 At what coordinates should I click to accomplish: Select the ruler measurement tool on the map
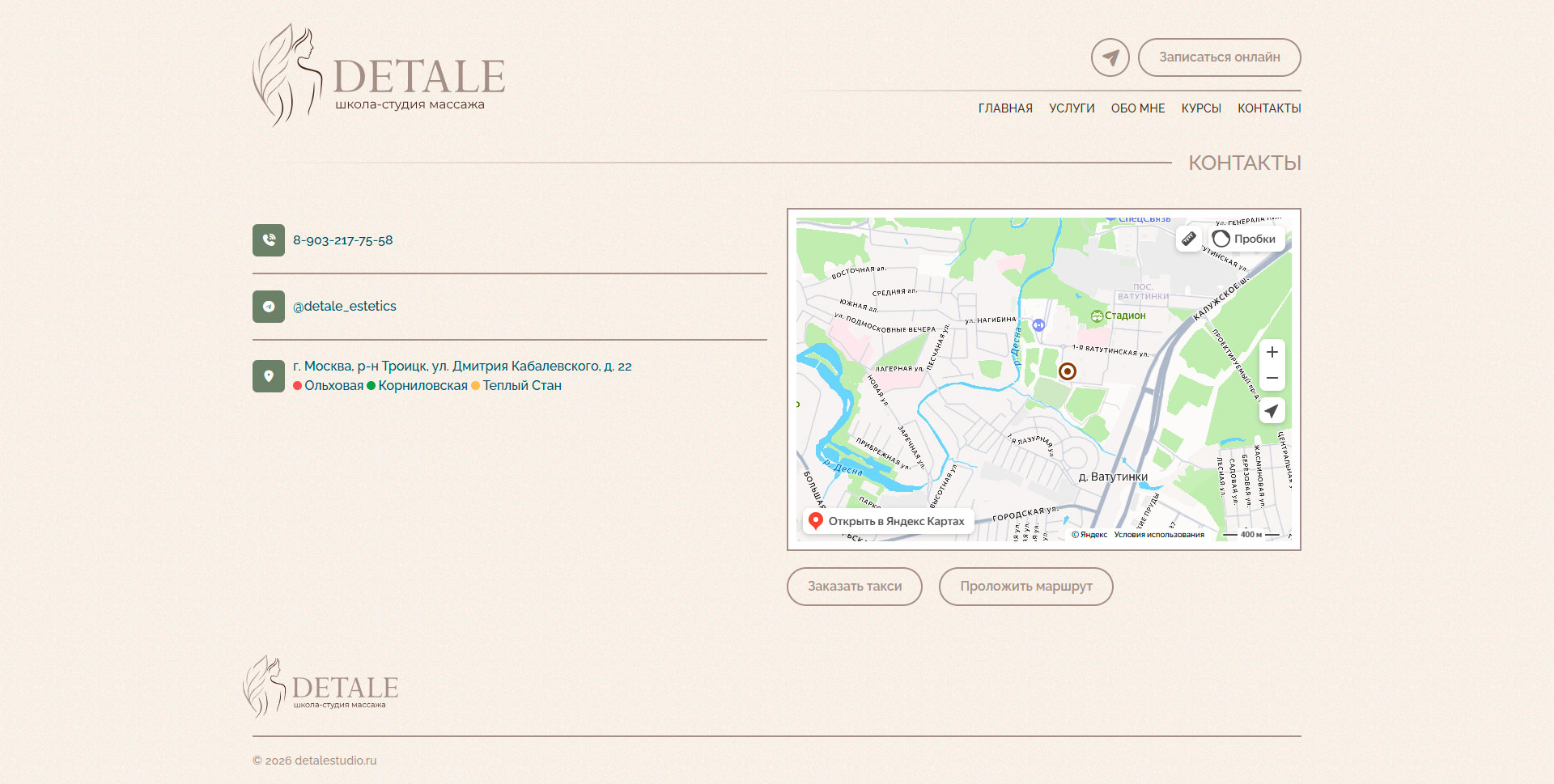[1189, 239]
